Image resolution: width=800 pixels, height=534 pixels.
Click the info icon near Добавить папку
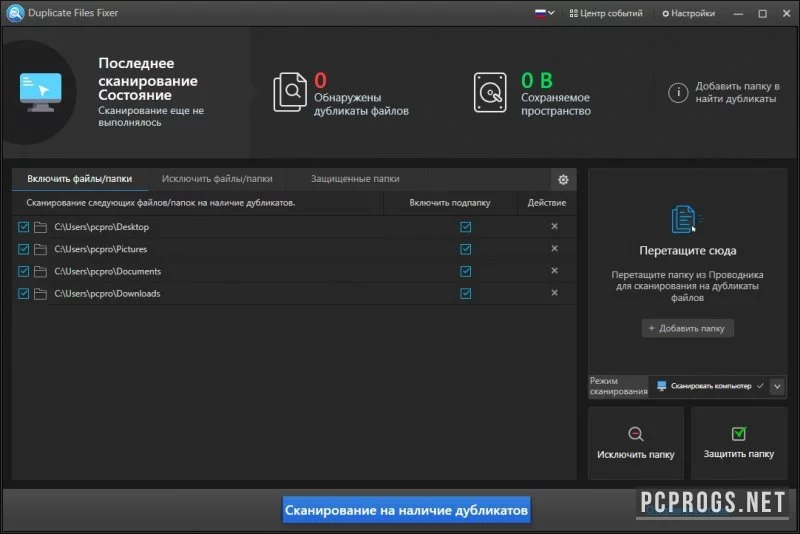point(678,93)
